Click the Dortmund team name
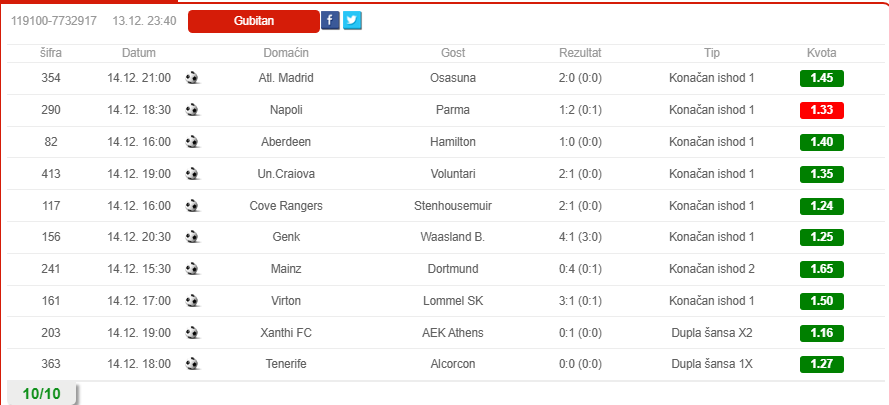 click(x=453, y=269)
